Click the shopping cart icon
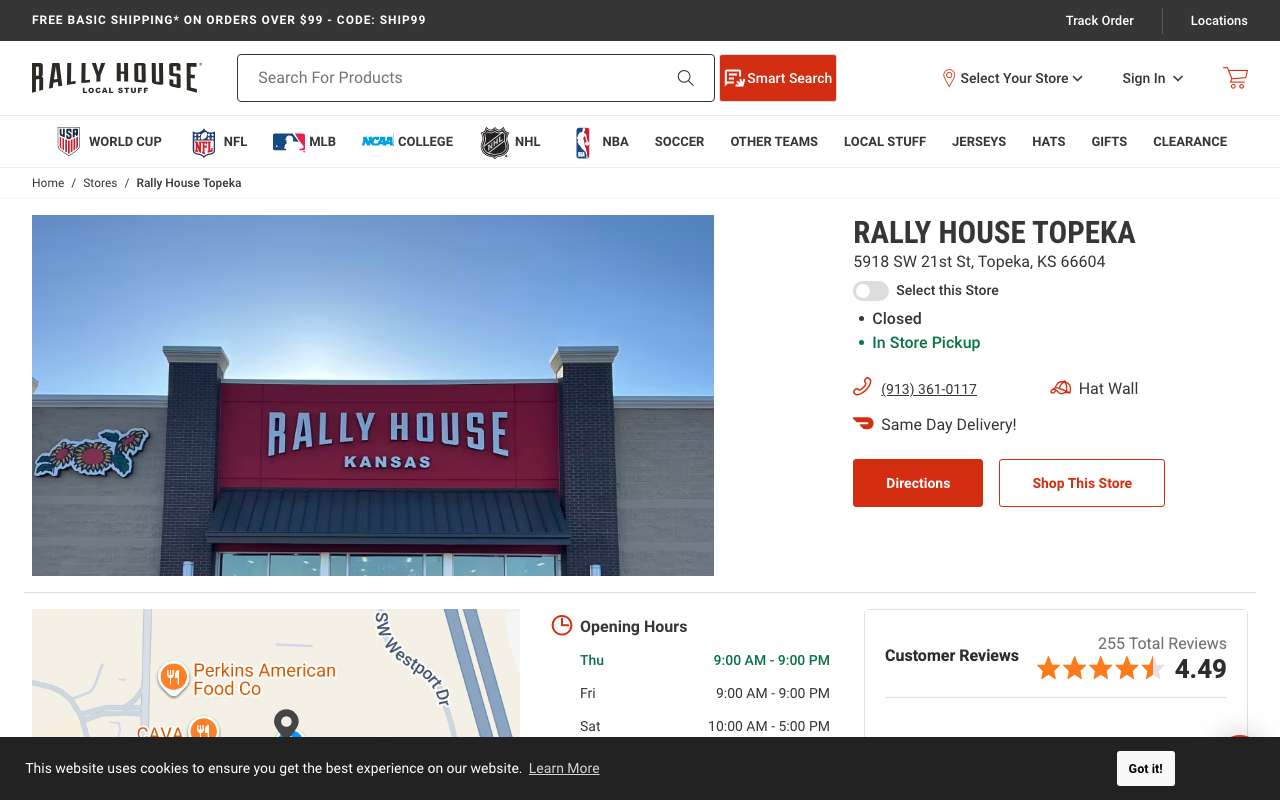Image resolution: width=1280 pixels, height=800 pixels. 1235,78
